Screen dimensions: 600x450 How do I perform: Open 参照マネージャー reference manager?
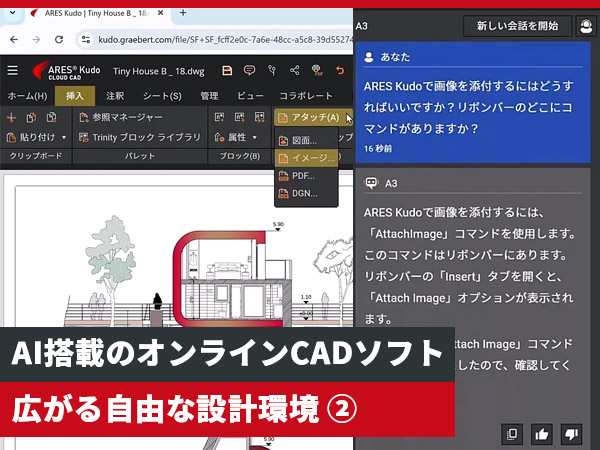click(126, 117)
